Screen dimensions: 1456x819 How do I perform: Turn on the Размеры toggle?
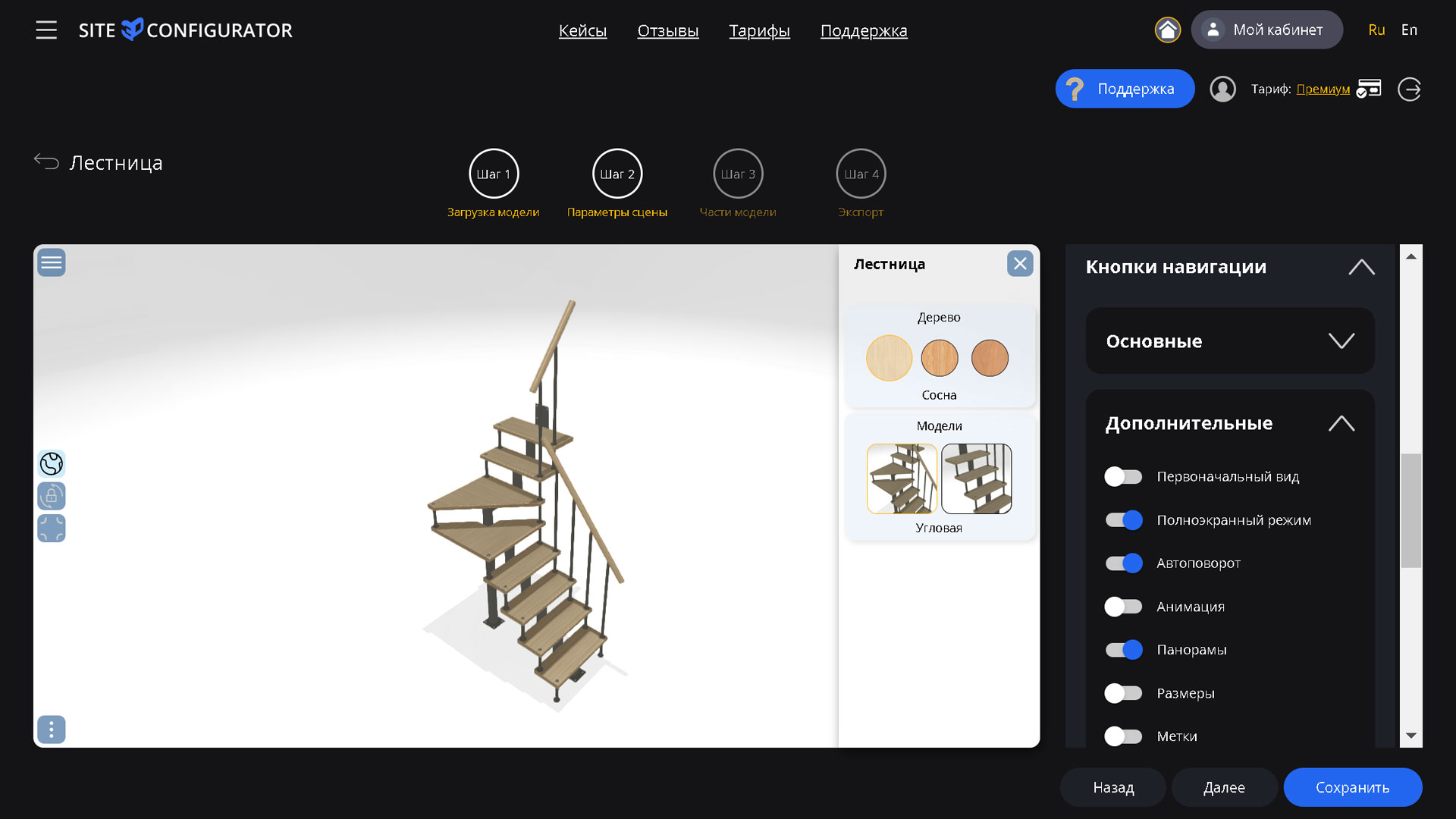[1123, 693]
